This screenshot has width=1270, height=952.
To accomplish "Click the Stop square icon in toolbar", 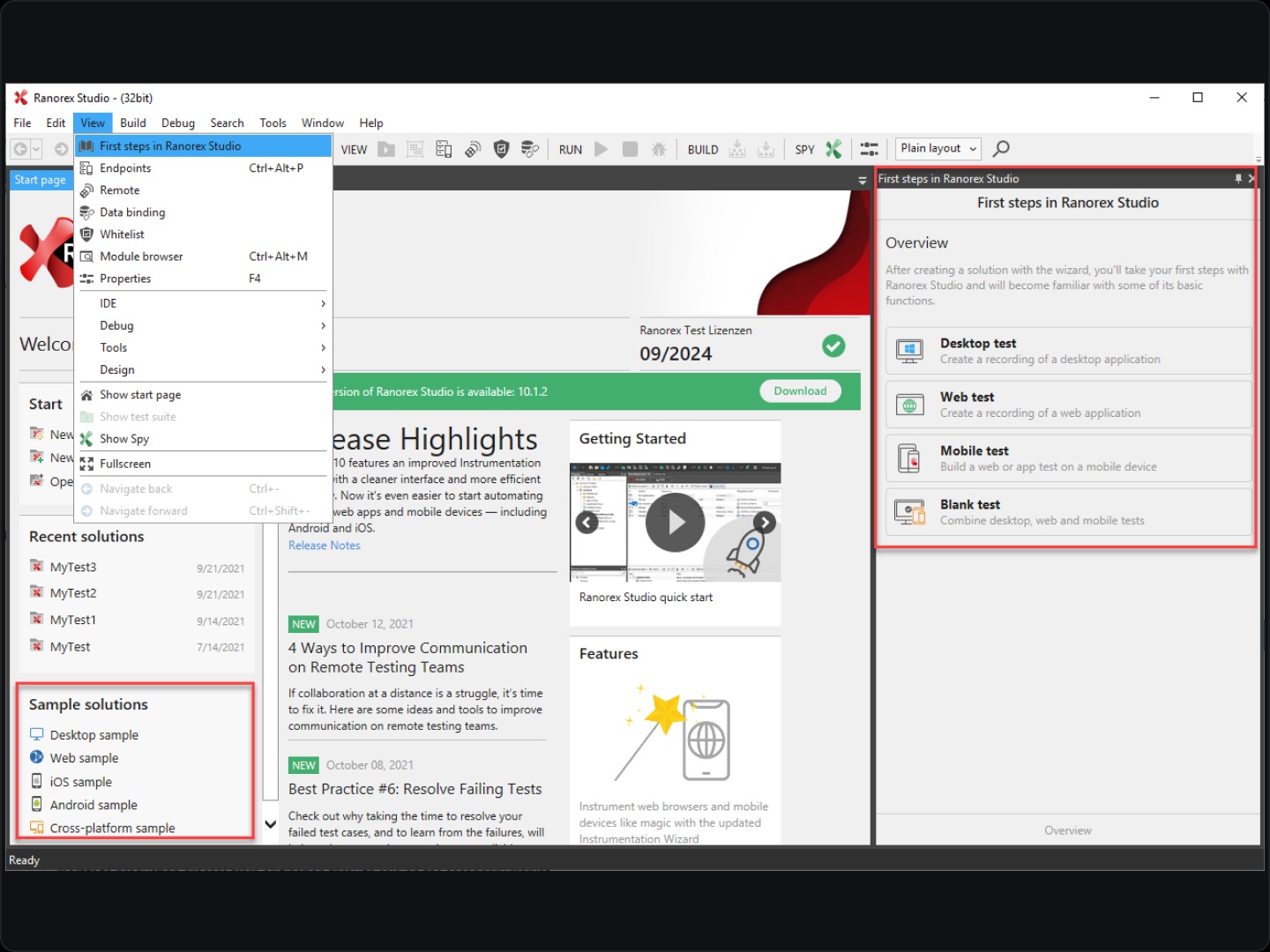I will point(630,149).
